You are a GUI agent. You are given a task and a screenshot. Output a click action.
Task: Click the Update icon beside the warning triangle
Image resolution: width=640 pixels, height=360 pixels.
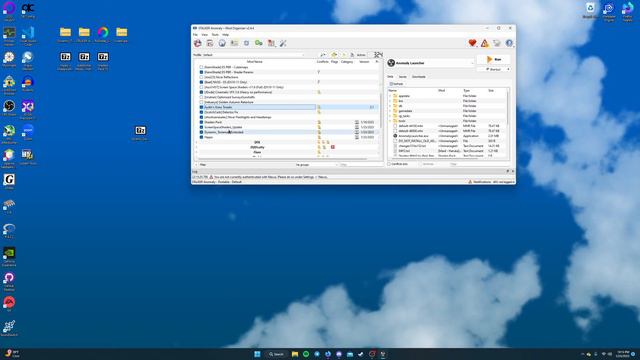click(497, 43)
